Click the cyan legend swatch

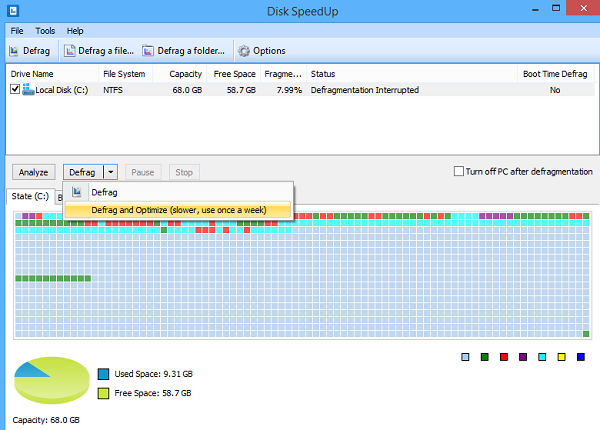click(542, 357)
